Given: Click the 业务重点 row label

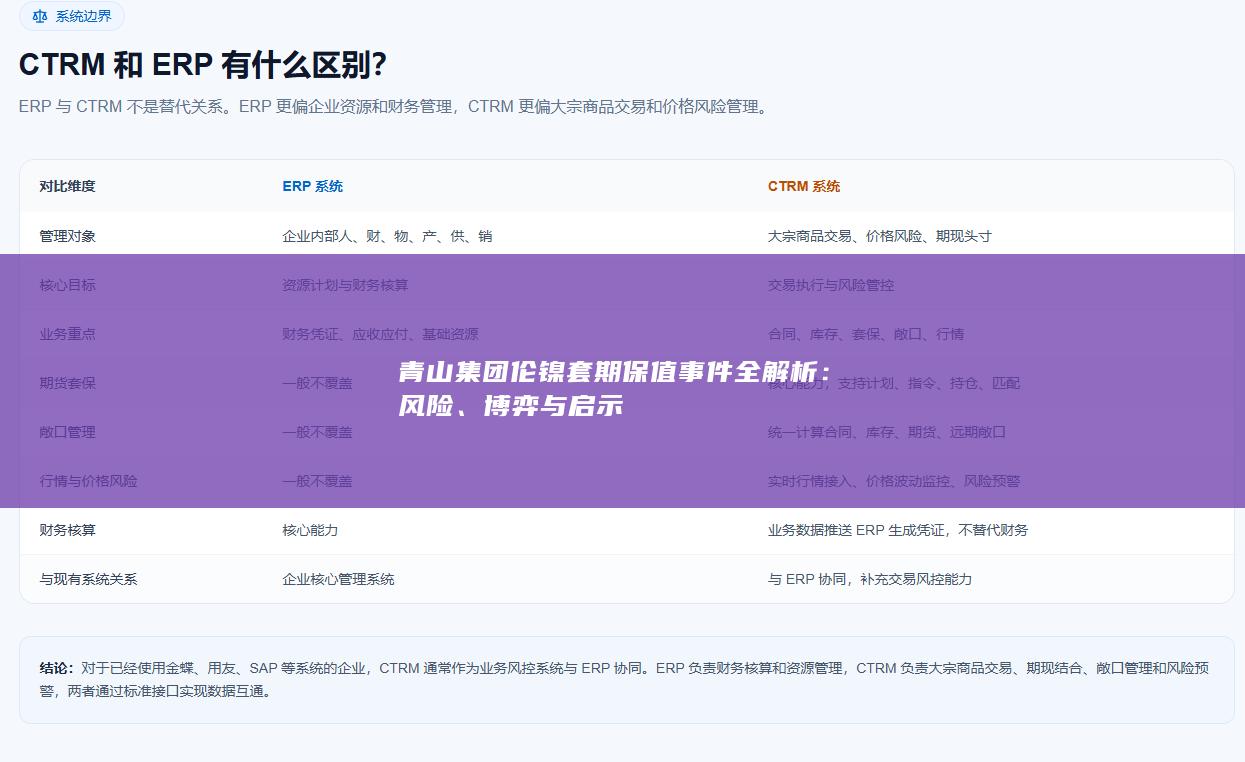Looking at the screenshot, I should point(68,334).
